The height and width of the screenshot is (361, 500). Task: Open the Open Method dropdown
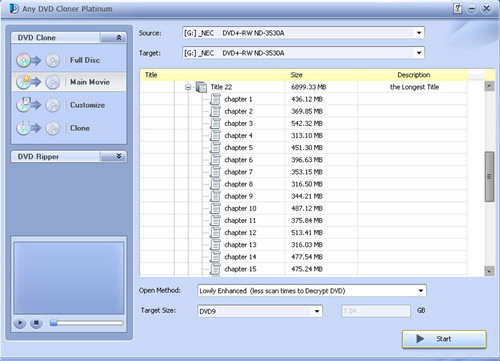pyautogui.click(x=421, y=291)
